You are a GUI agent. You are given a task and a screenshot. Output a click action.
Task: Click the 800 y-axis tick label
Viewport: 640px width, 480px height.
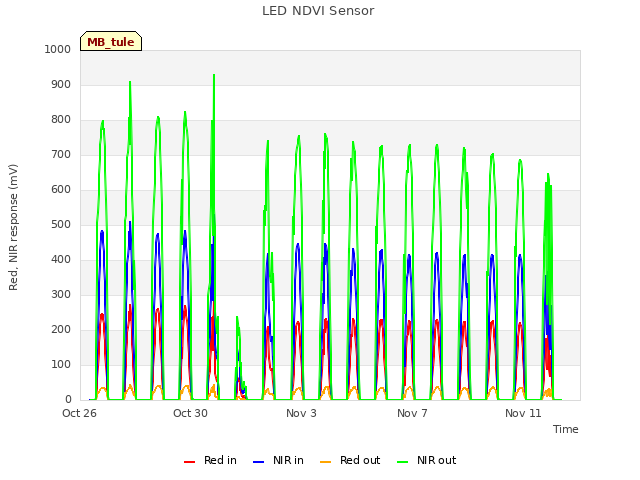click(61, 120)
